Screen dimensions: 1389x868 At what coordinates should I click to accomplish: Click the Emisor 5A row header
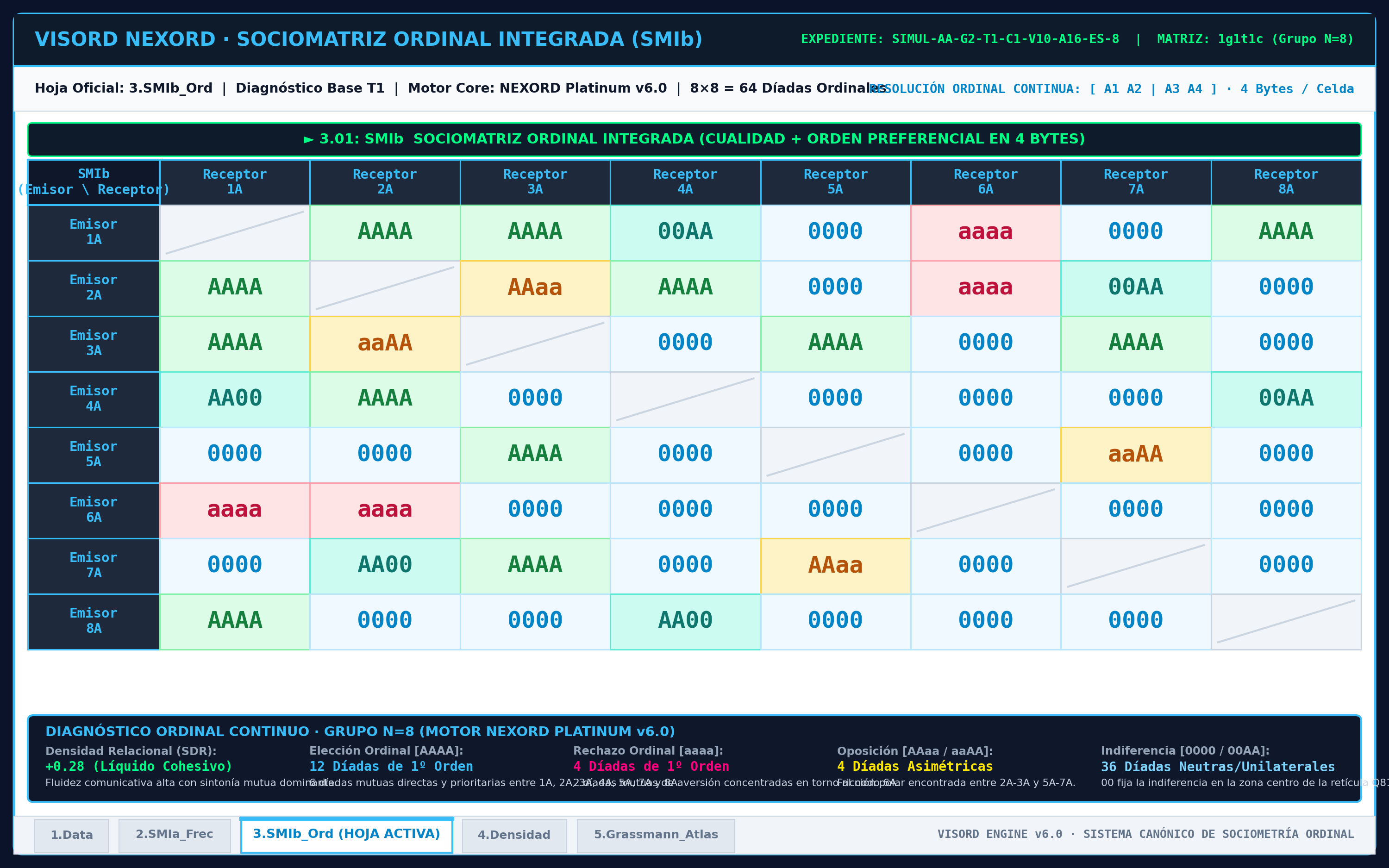[x=94, y=455]
